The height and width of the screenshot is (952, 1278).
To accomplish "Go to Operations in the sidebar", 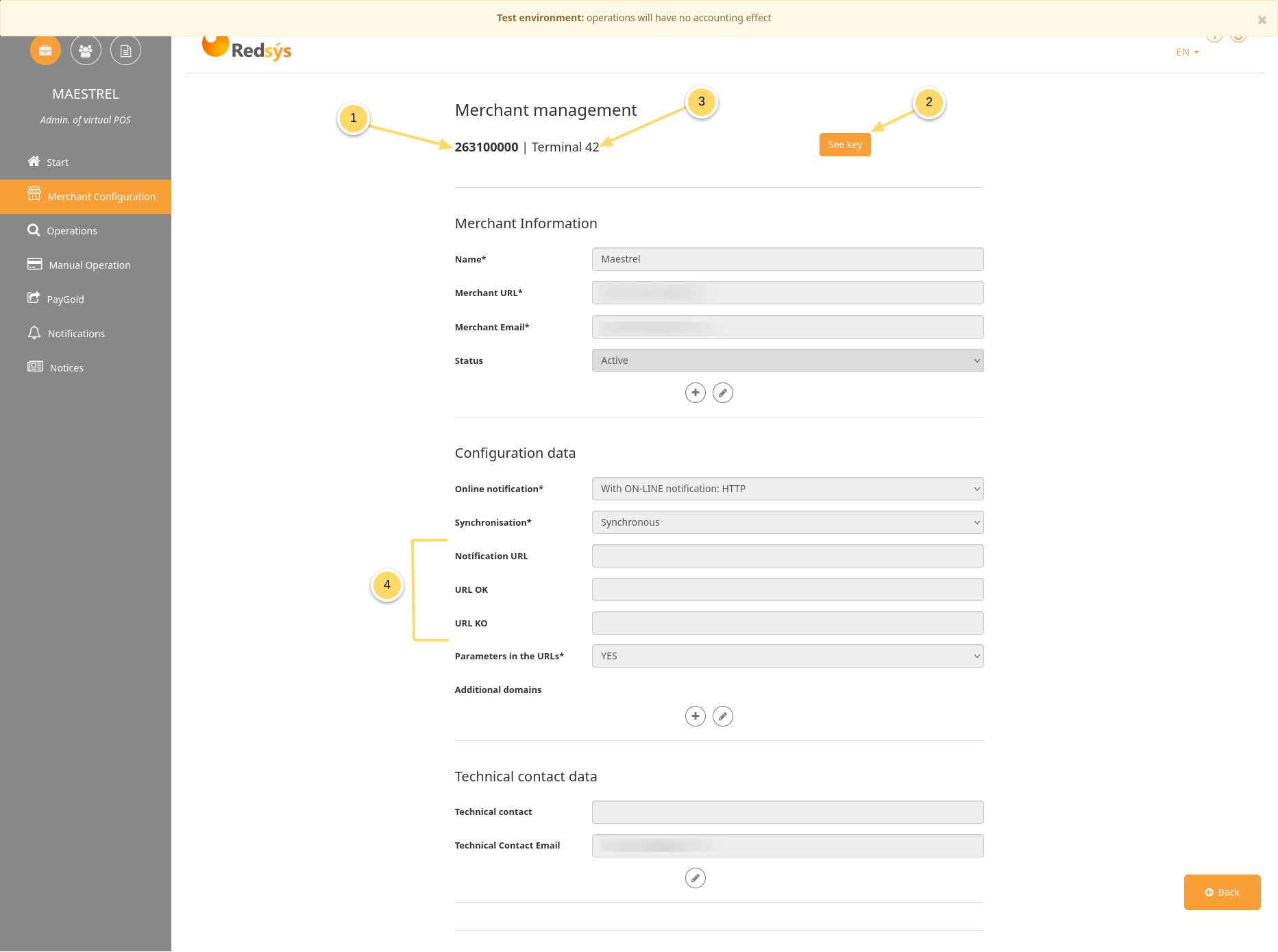I will click(x=71, y=231).
